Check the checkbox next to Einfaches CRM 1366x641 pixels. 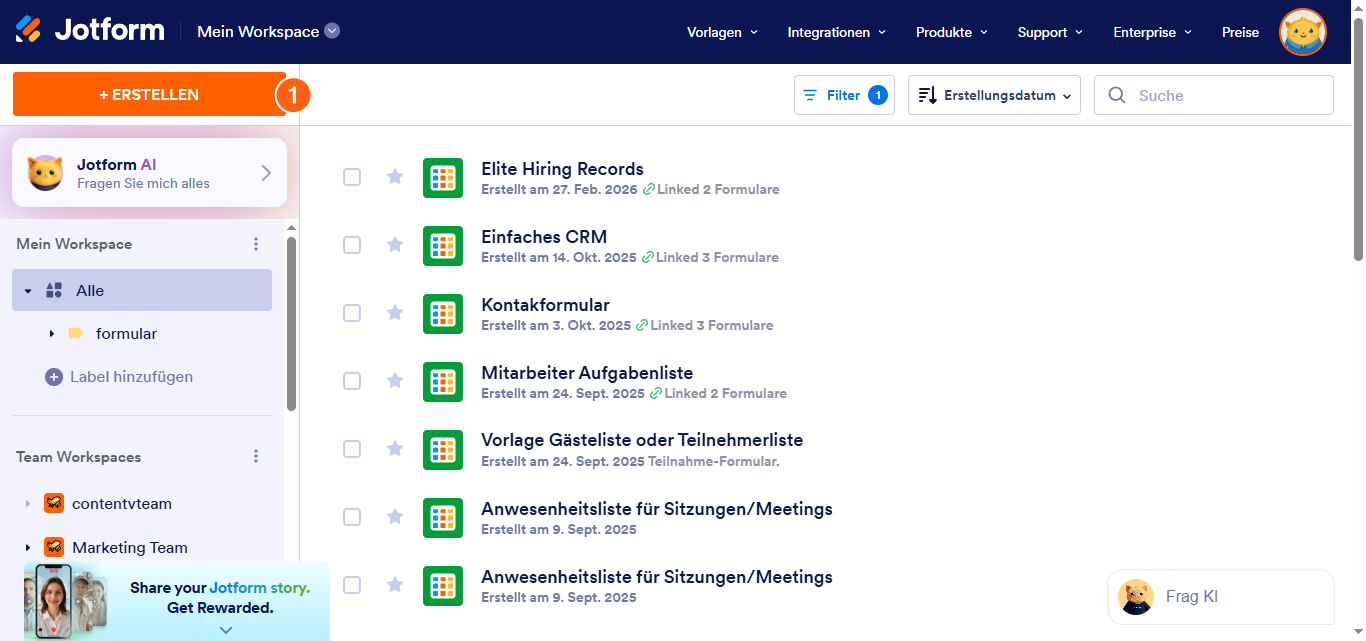pyautogui.click(x=351, y=245)
